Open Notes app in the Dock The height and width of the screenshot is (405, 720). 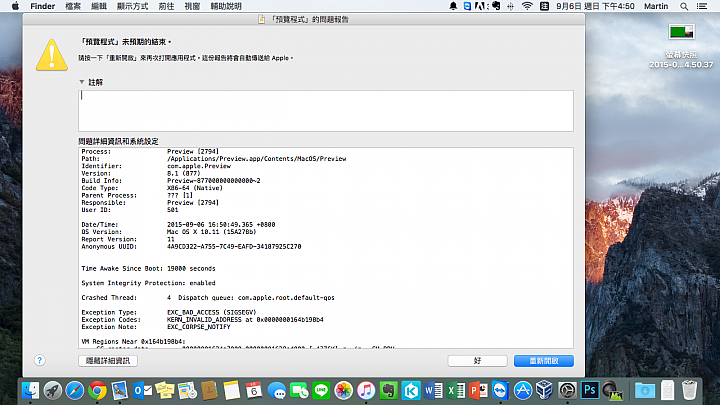pos(231,391)
